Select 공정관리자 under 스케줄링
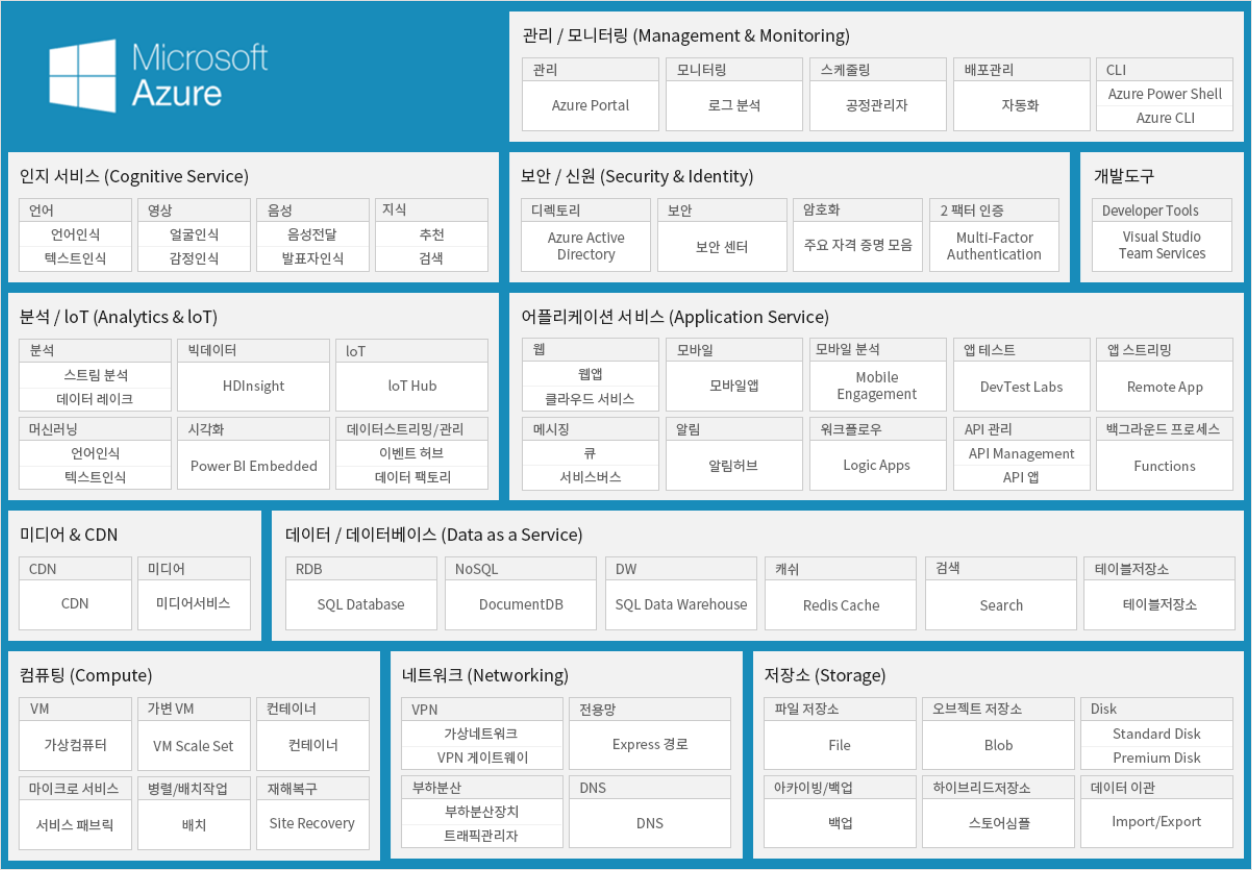The height and width of the screenshot is (870, 1252). click(877, 106)
